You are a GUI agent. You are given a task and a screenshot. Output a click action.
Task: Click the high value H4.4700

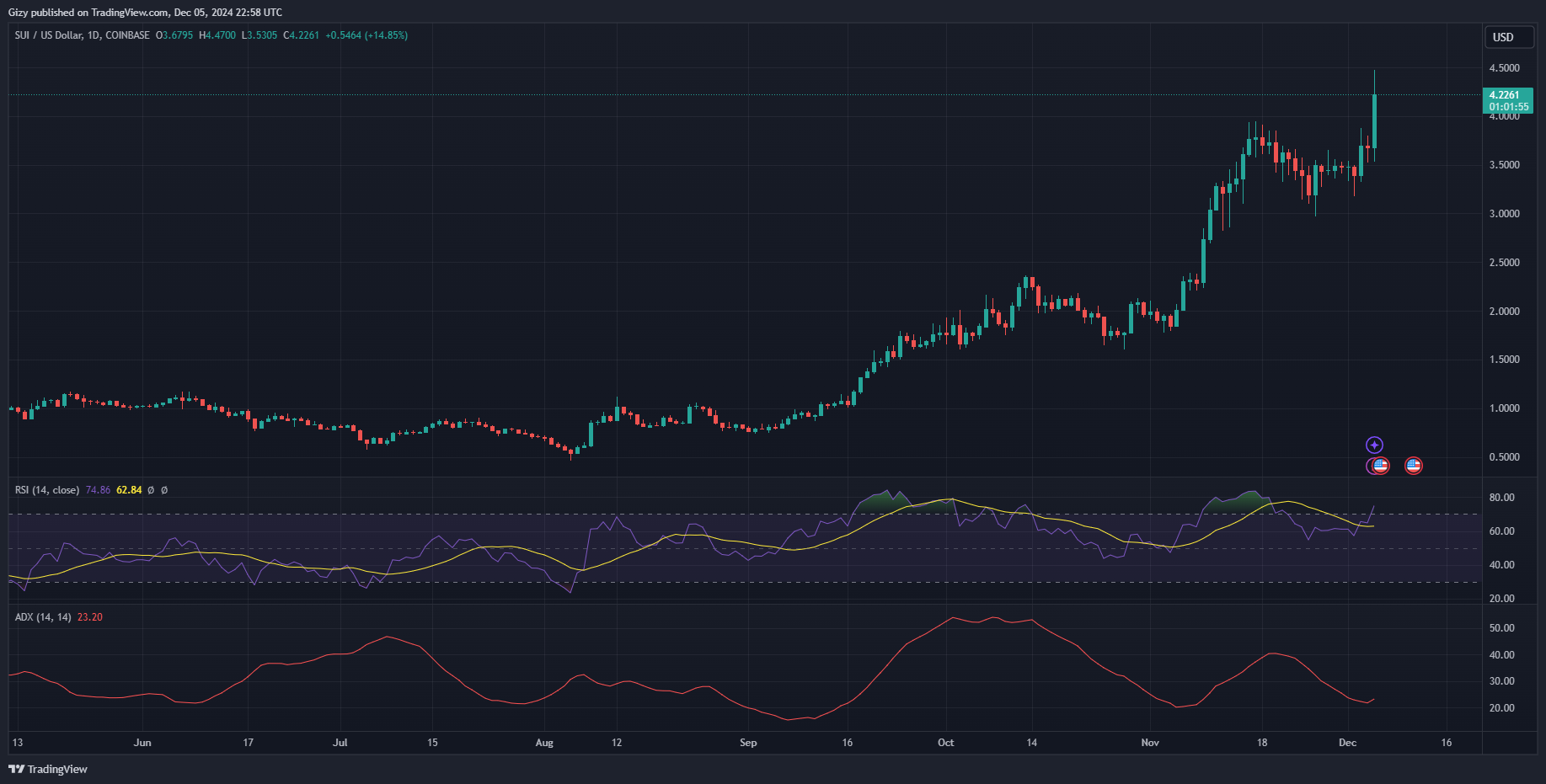point(217,35)
